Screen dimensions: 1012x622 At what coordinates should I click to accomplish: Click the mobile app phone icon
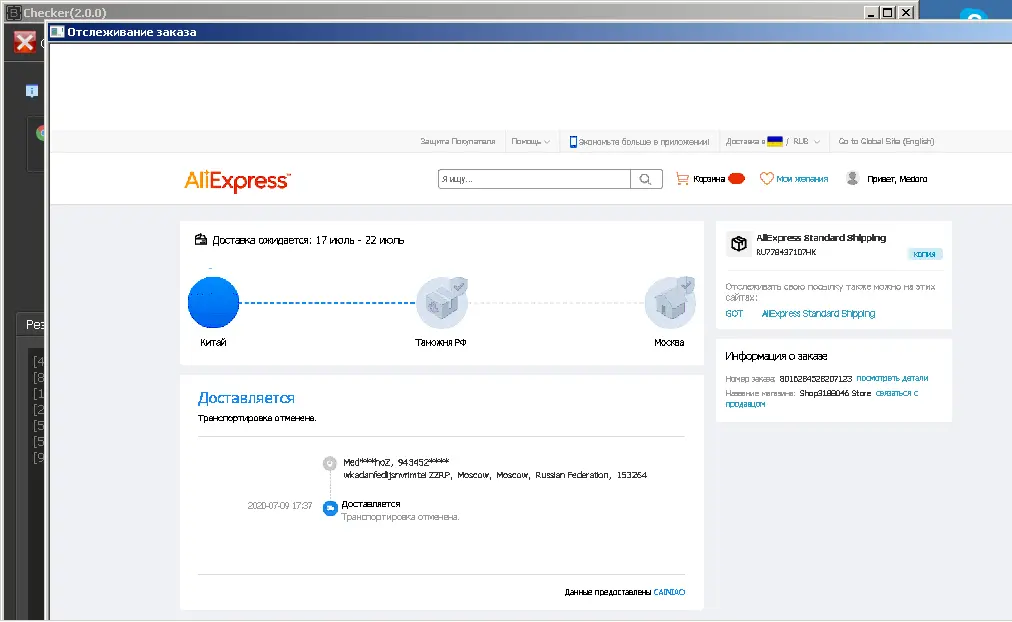pyautogui.click(x=573, y=141)
